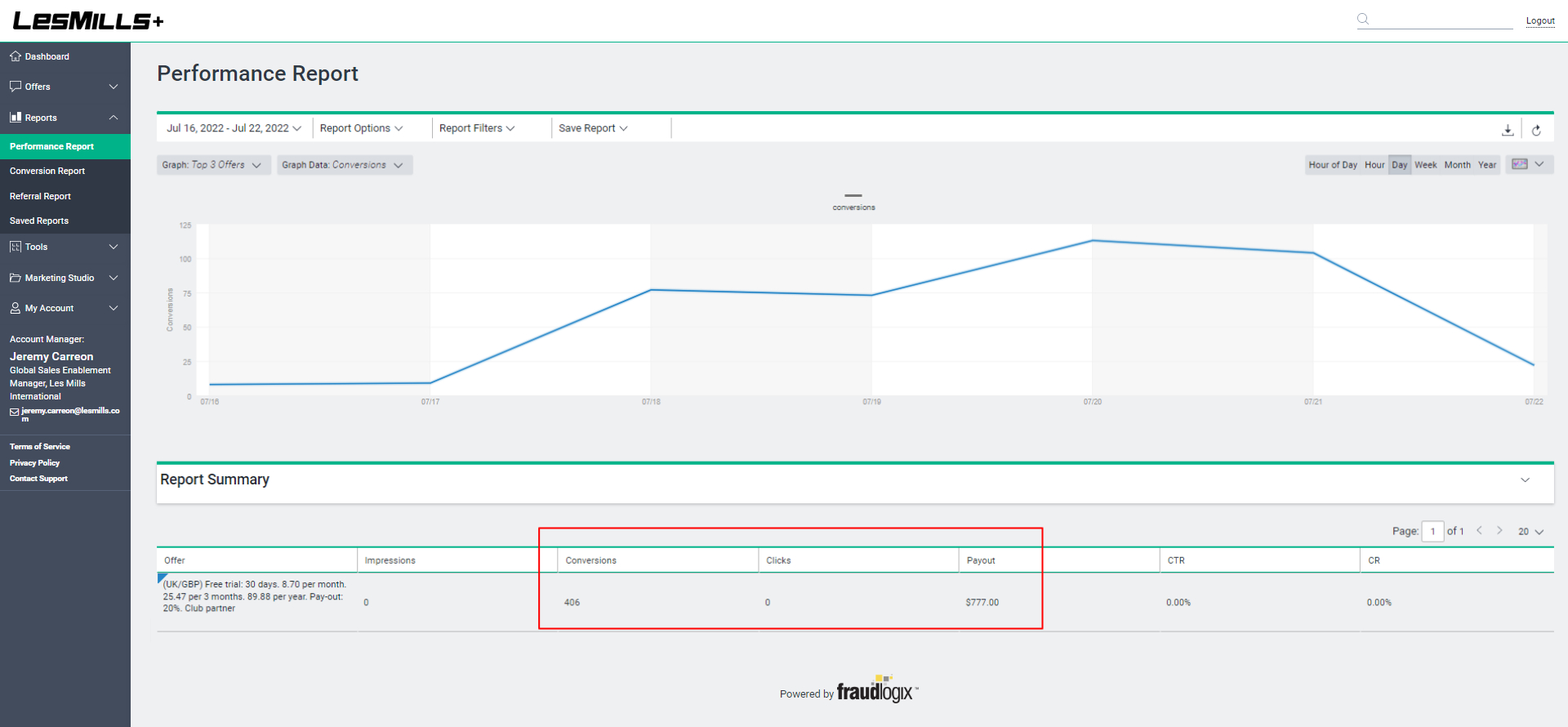
Task: Sort by the Offer column header
Action: [175, 560]
